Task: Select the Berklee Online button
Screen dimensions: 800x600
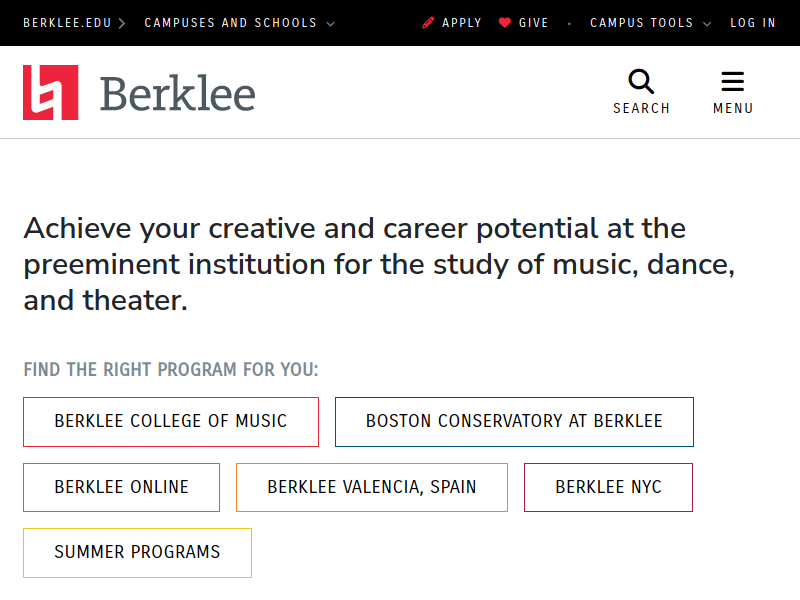Action: coord(121,487)
